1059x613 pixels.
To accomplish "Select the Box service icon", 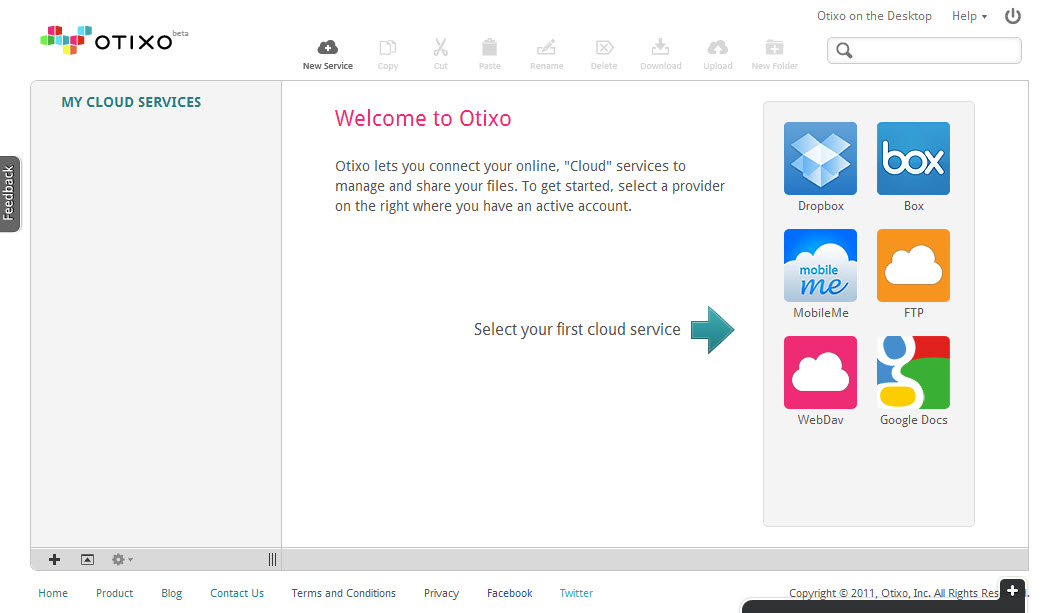I will 913,159.
